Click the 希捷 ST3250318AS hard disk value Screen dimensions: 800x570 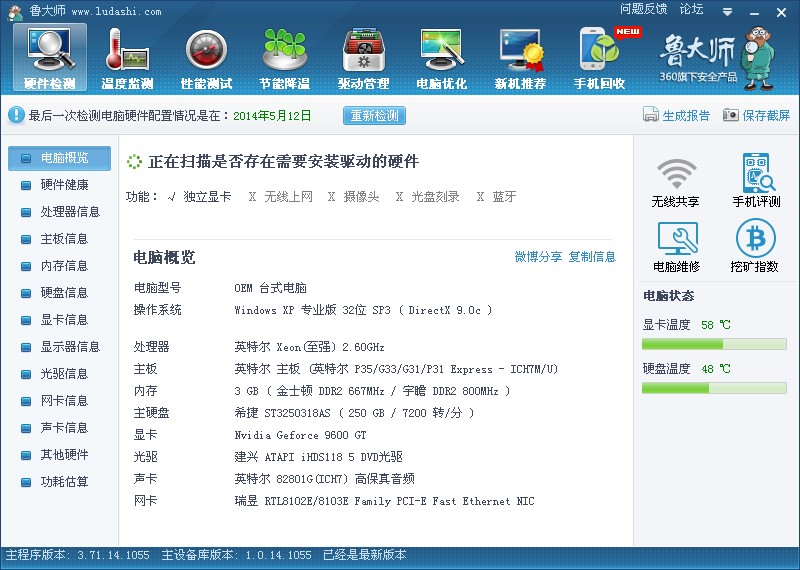tap(354, 413)
